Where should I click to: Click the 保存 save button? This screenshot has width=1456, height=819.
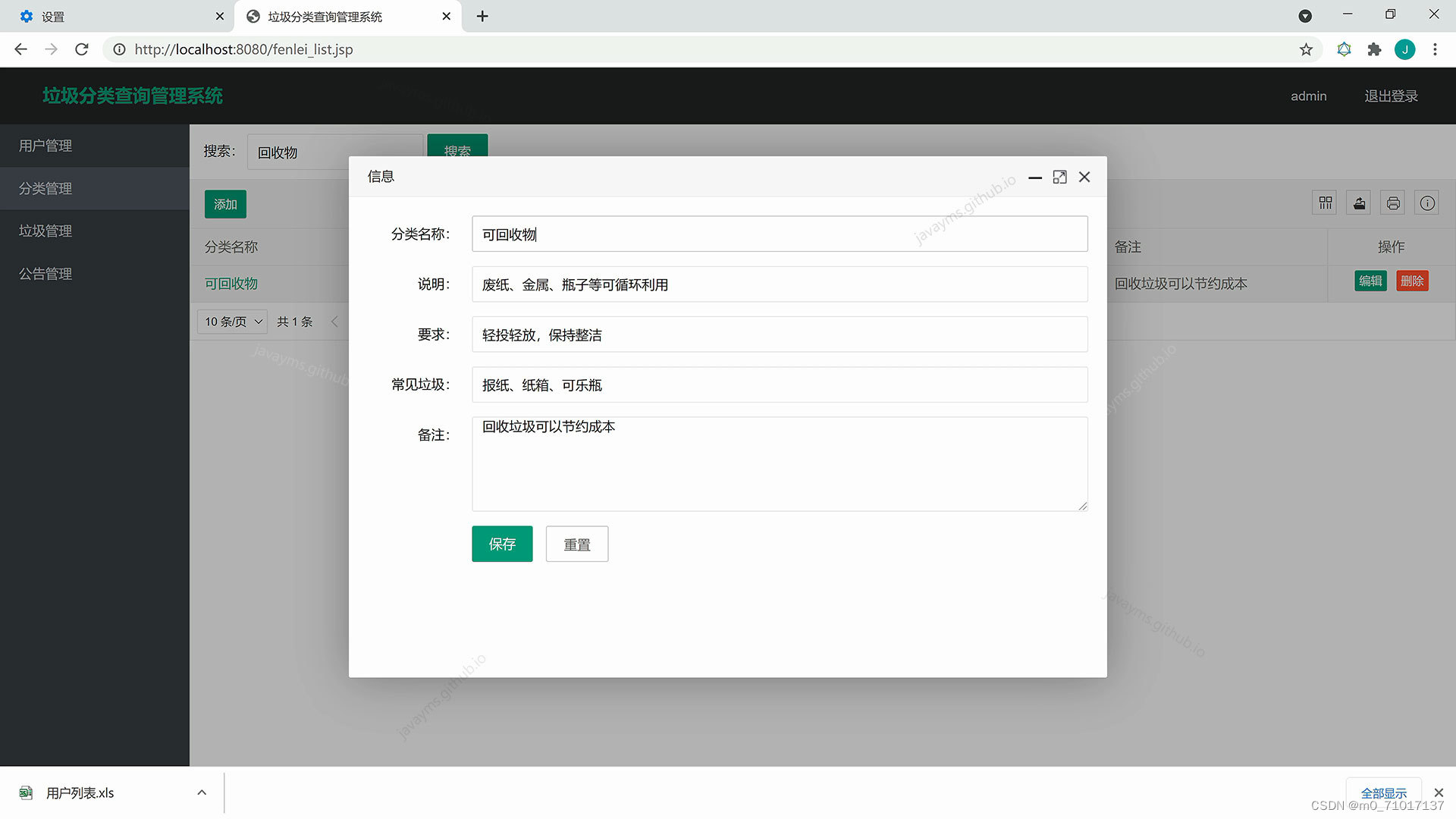click(502, 544)
